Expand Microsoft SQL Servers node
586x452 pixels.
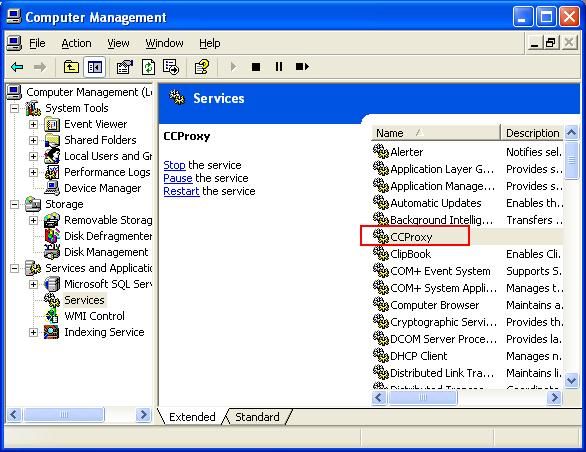33,284
